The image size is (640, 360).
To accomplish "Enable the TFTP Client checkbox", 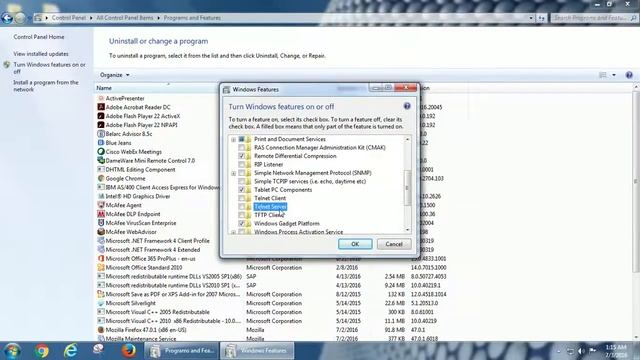I will click(242, 215).
